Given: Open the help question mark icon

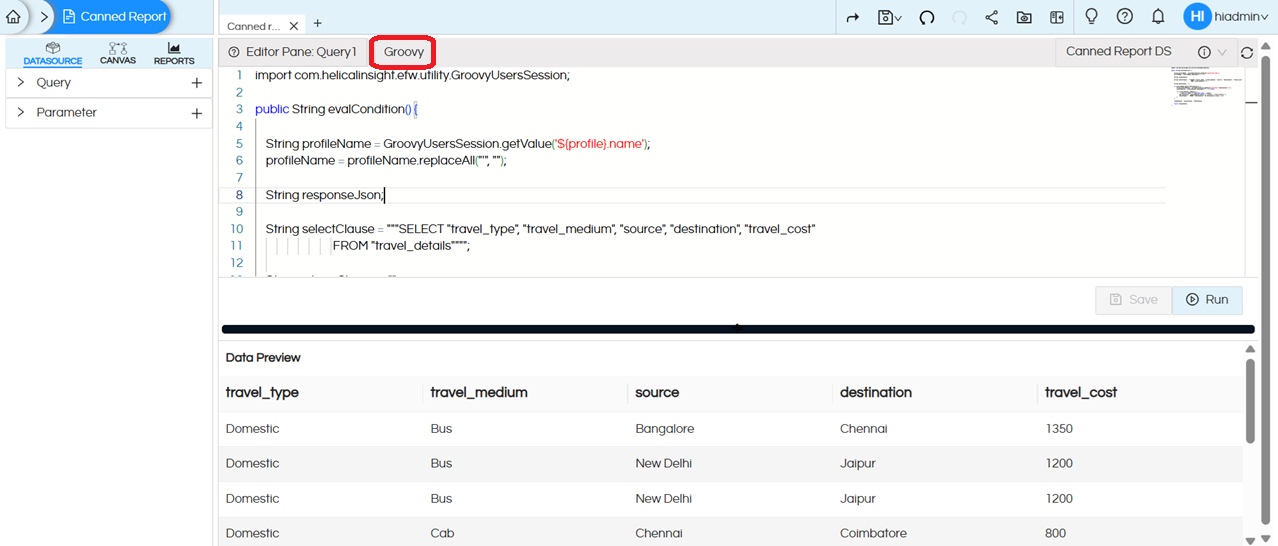Looking at the screenshot, I should point(1124,17).
